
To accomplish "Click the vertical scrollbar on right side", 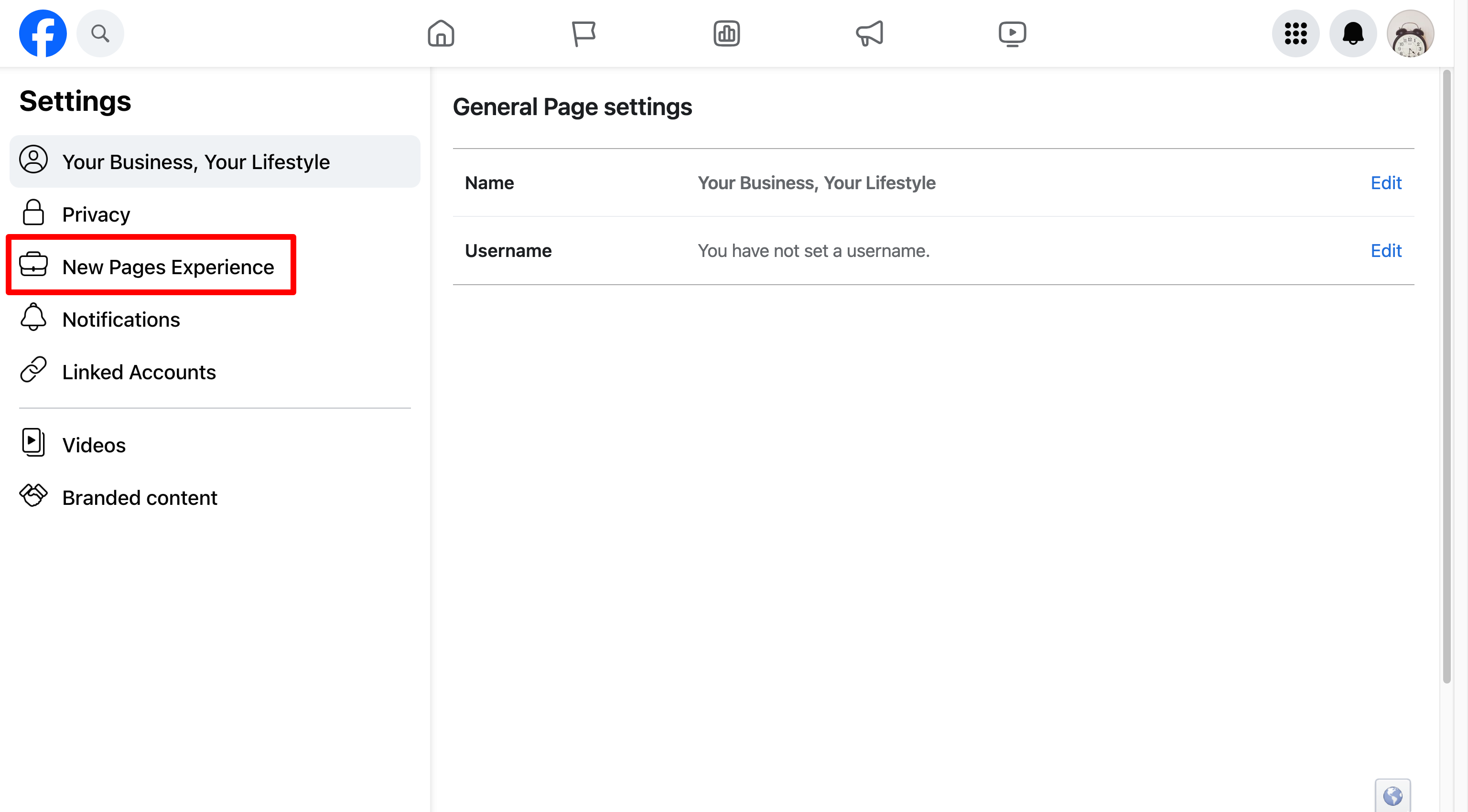I will pyautogui.click(x=1446, y=376).
